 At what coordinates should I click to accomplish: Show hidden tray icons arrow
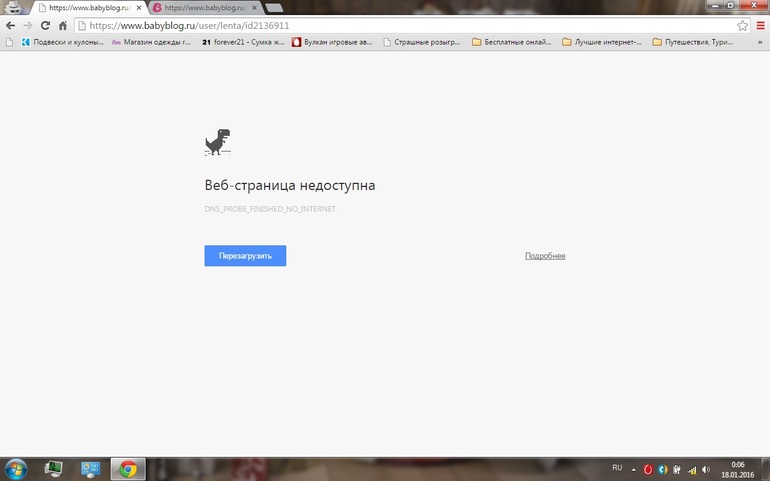pyautogui.click(x=633, y=470)
